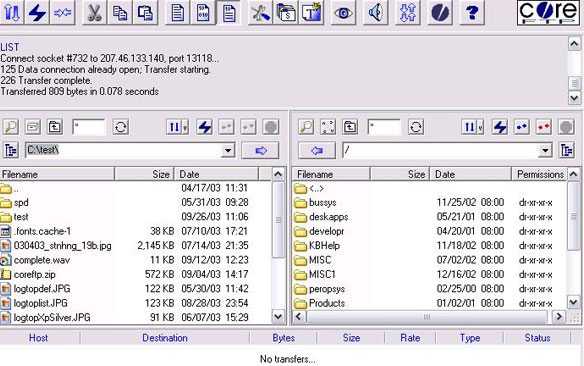Click the Rate column header

[x=410, y=338]
